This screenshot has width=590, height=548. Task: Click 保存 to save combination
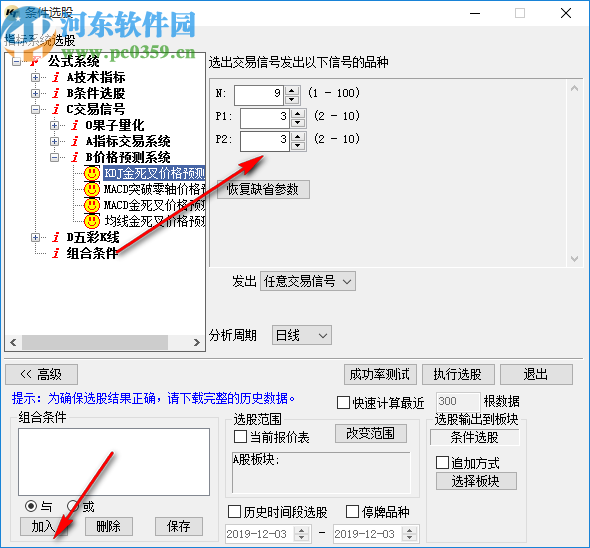point(179,526)
